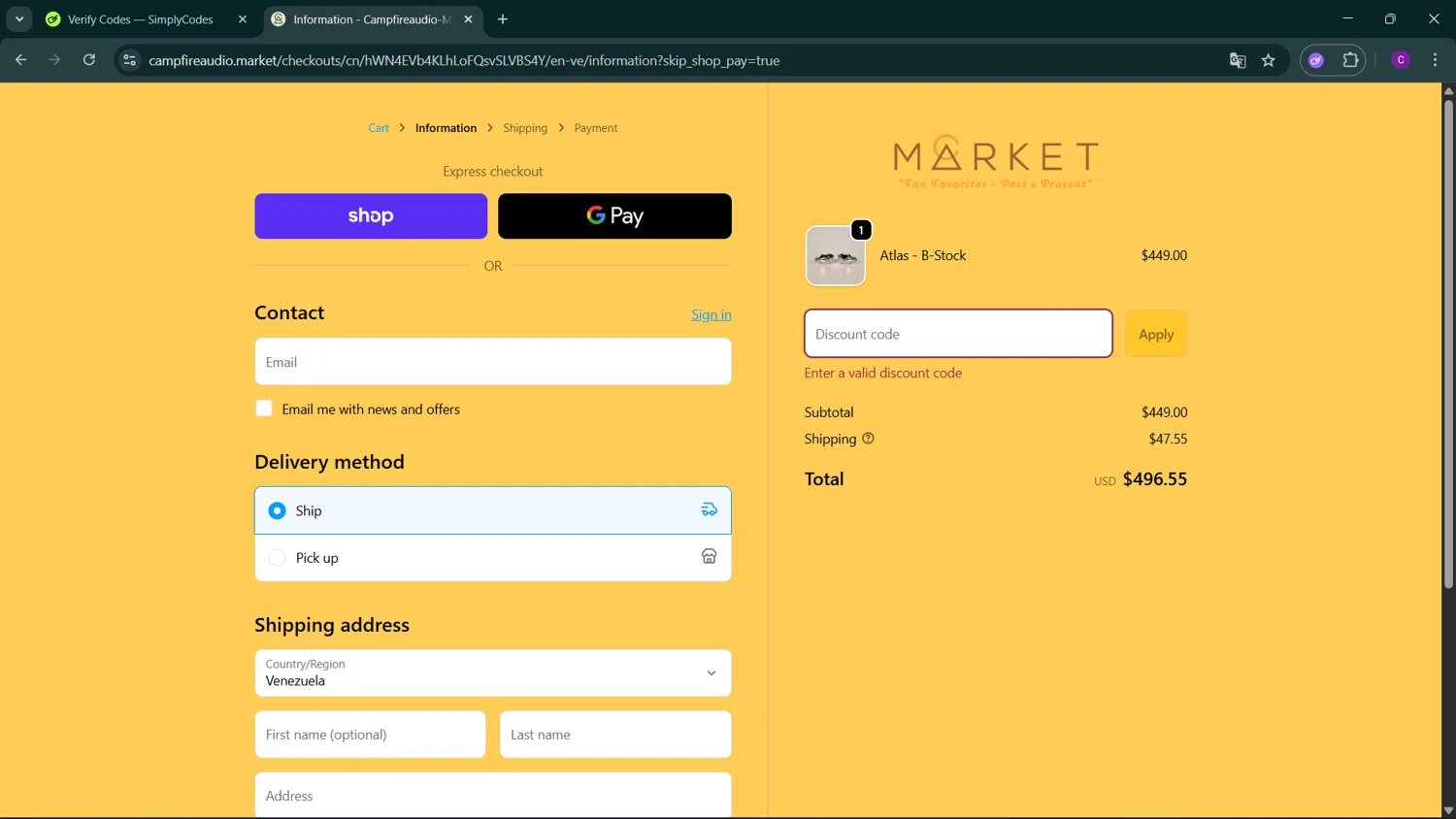The height and width of the screenshot is (819, 1456).
Task: Bookmark this page with the star icon
Action: [x=1269, y=60]
